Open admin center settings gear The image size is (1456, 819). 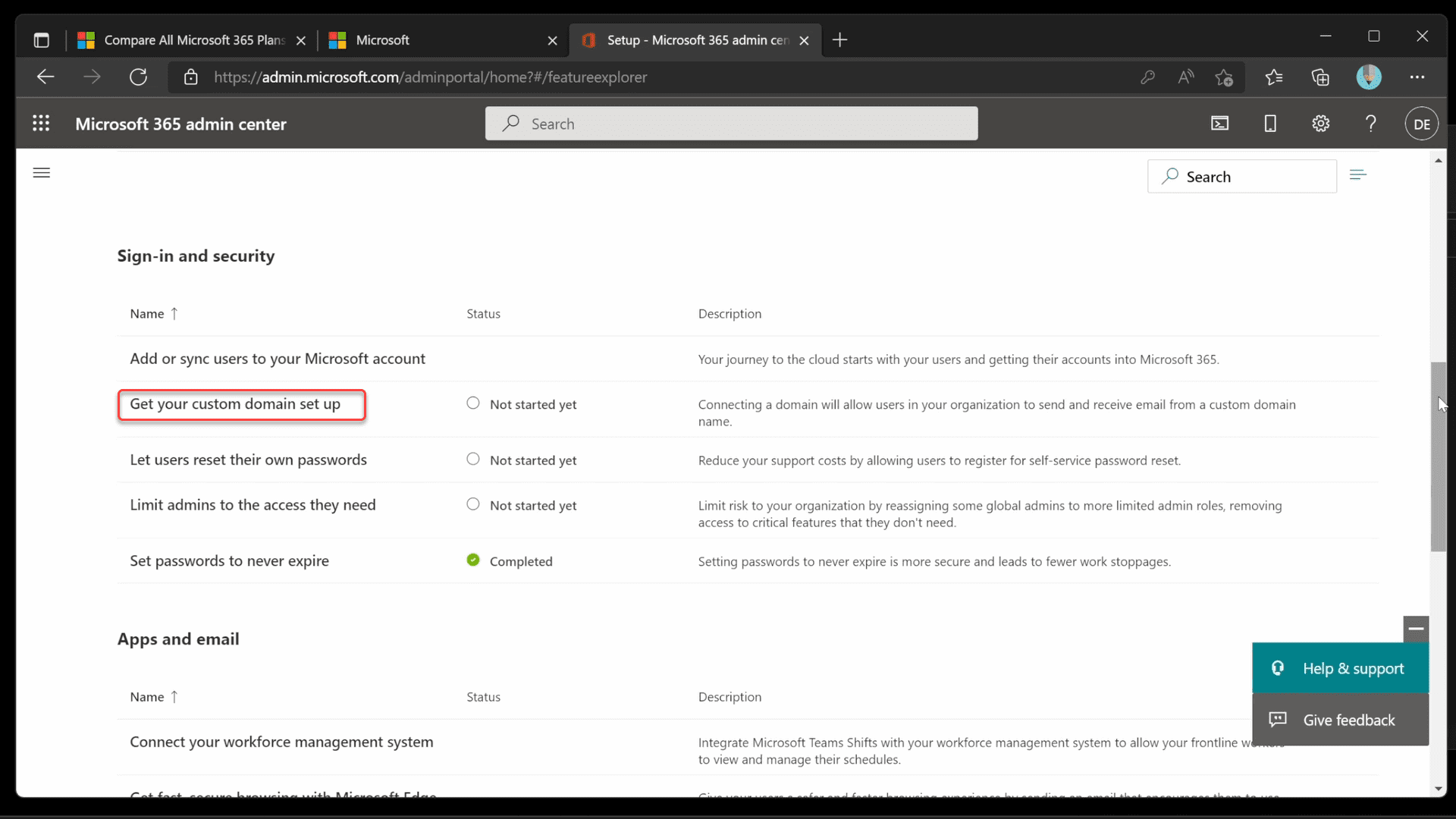coord(1320,123)
